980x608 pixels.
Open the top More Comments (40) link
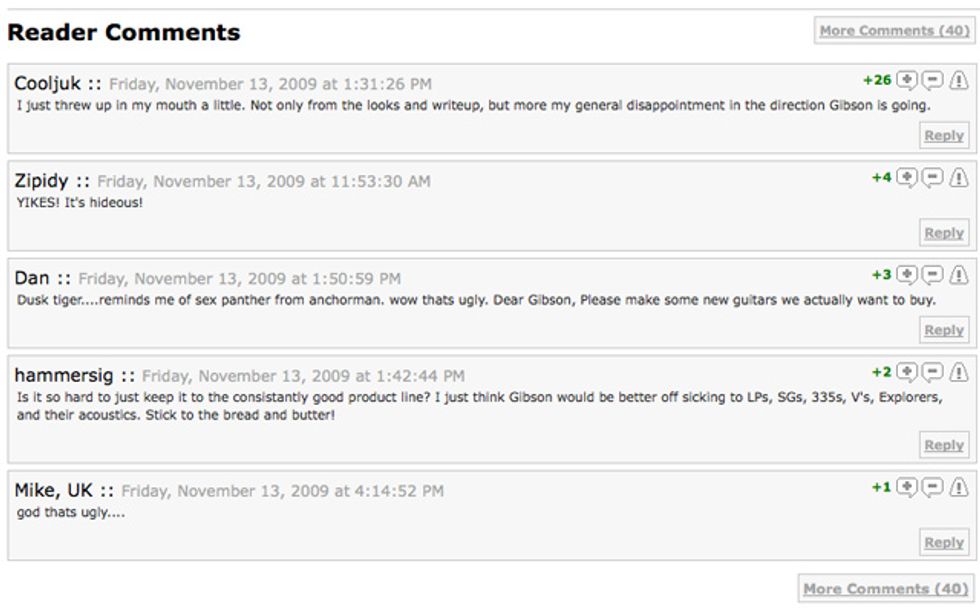click(894, 31)
